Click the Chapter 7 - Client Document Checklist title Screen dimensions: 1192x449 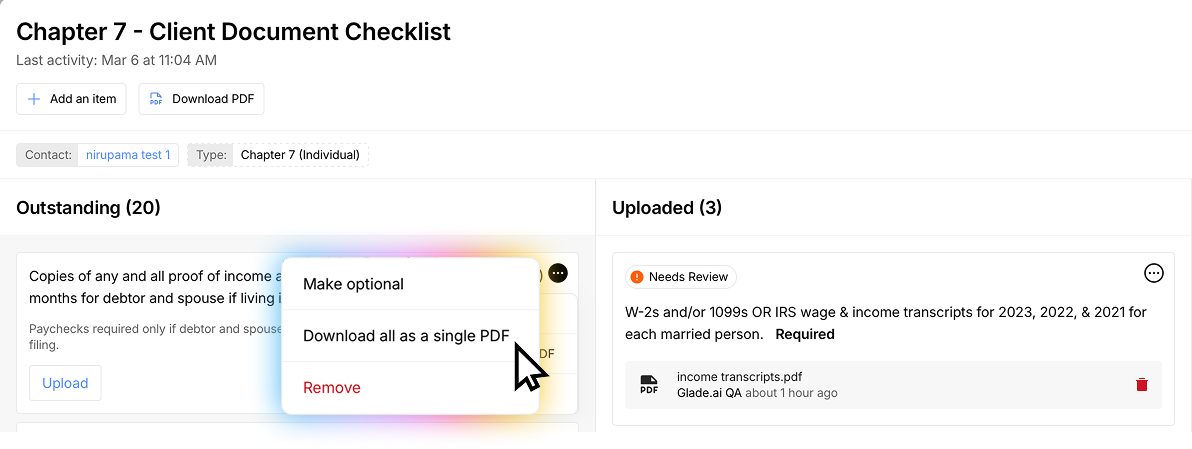pos(233,31)
